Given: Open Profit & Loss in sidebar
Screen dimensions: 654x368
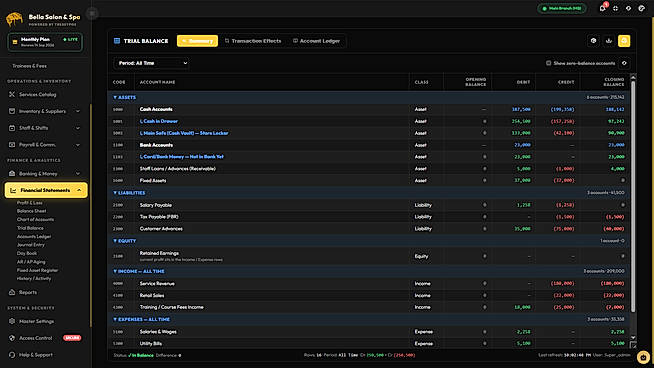Looking at the screenshot, I should [30, 203].
